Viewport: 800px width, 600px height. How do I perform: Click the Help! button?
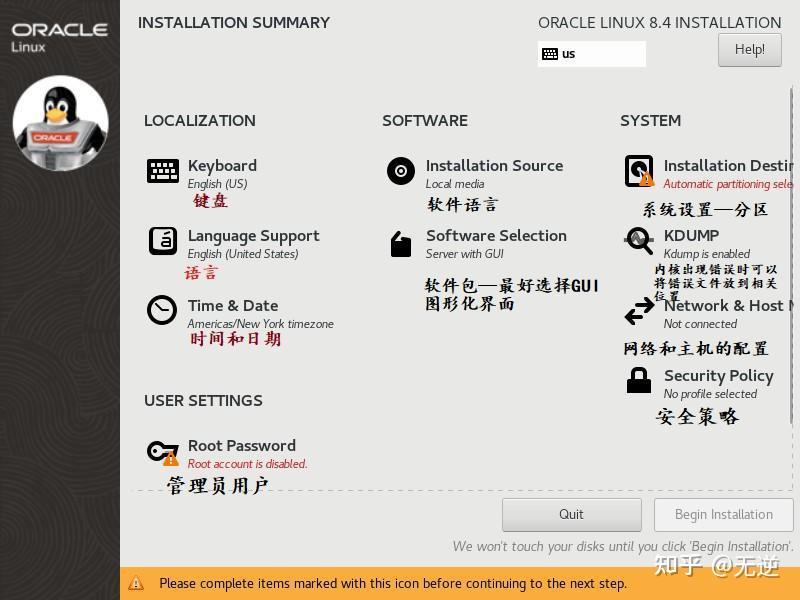coord(748,50)
